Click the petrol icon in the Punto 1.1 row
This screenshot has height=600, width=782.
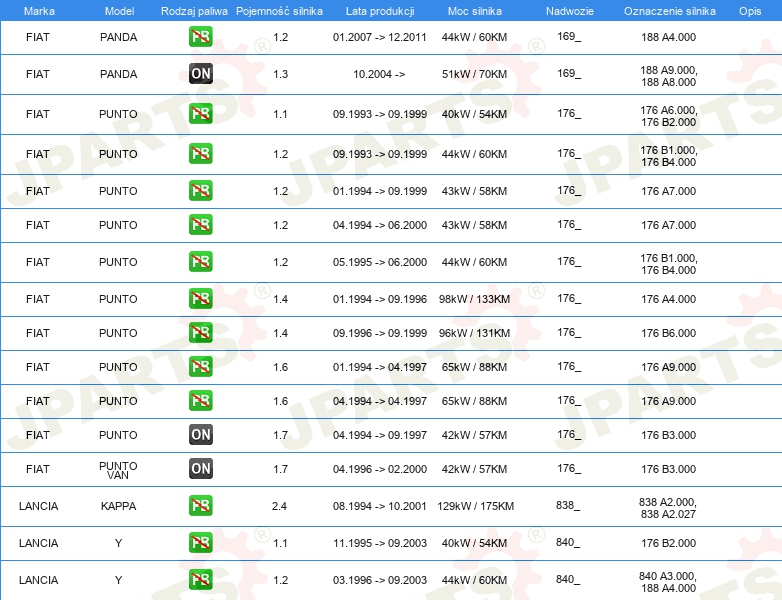pyautogui.click(x=200, y=113)
